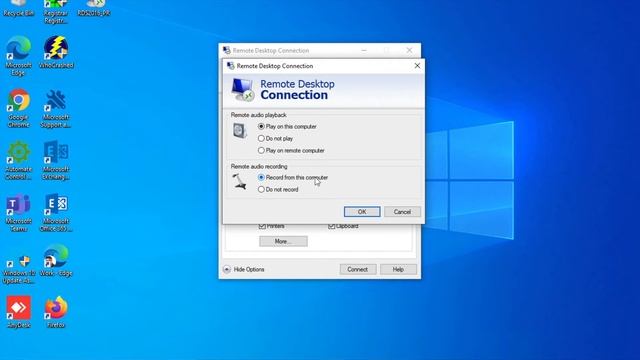The width and height of the screenshot is (640, 360).
Task: Open the Work - Edge desktop shortcut
Action: pos(56,260)
